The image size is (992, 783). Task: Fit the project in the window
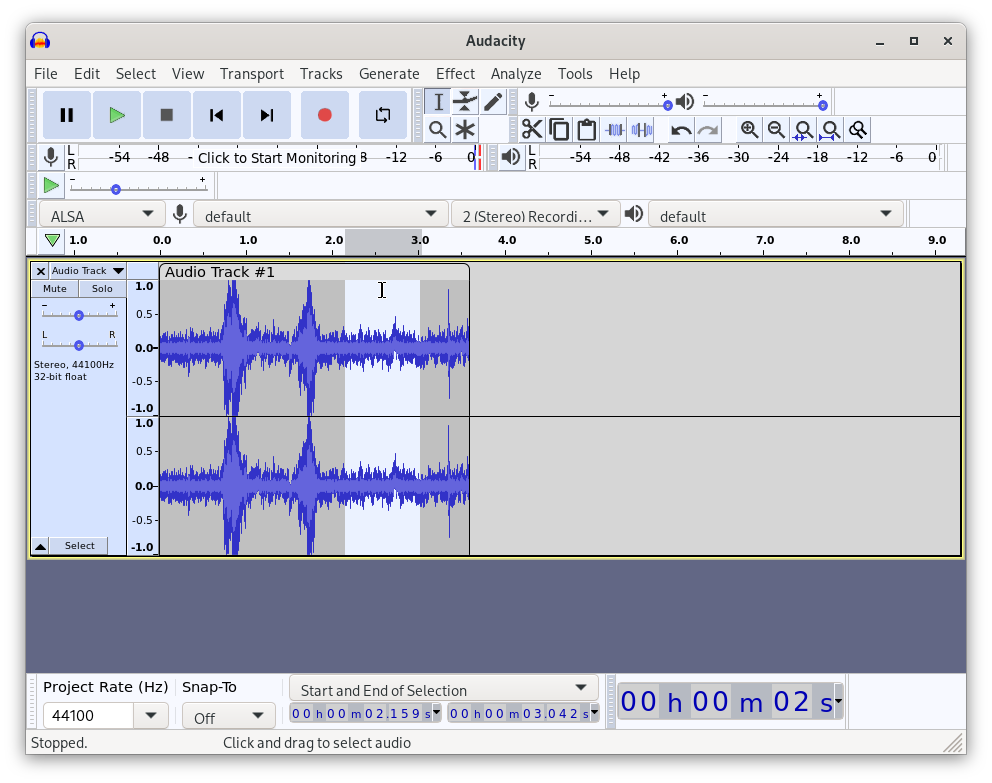830,129
